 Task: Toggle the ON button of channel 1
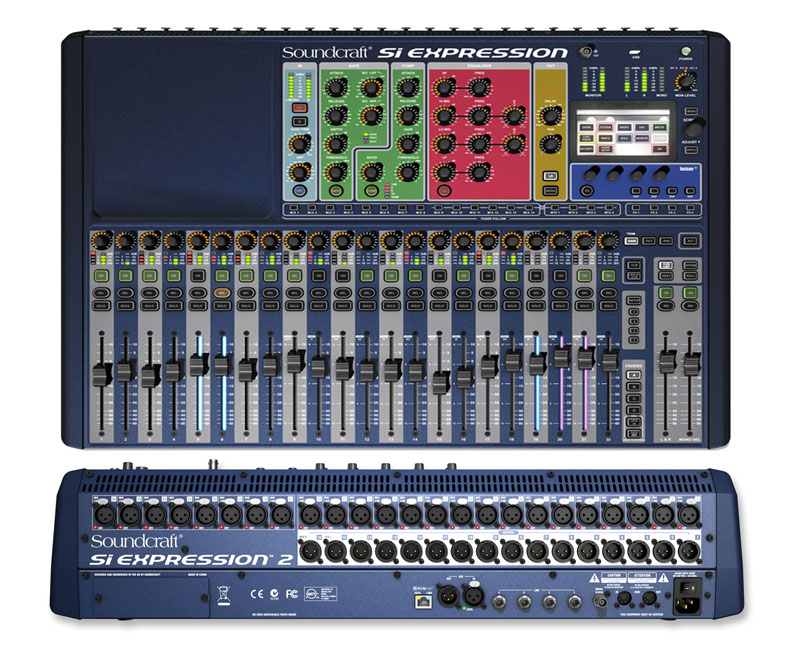pyautogui.click(x=101, y=276)
